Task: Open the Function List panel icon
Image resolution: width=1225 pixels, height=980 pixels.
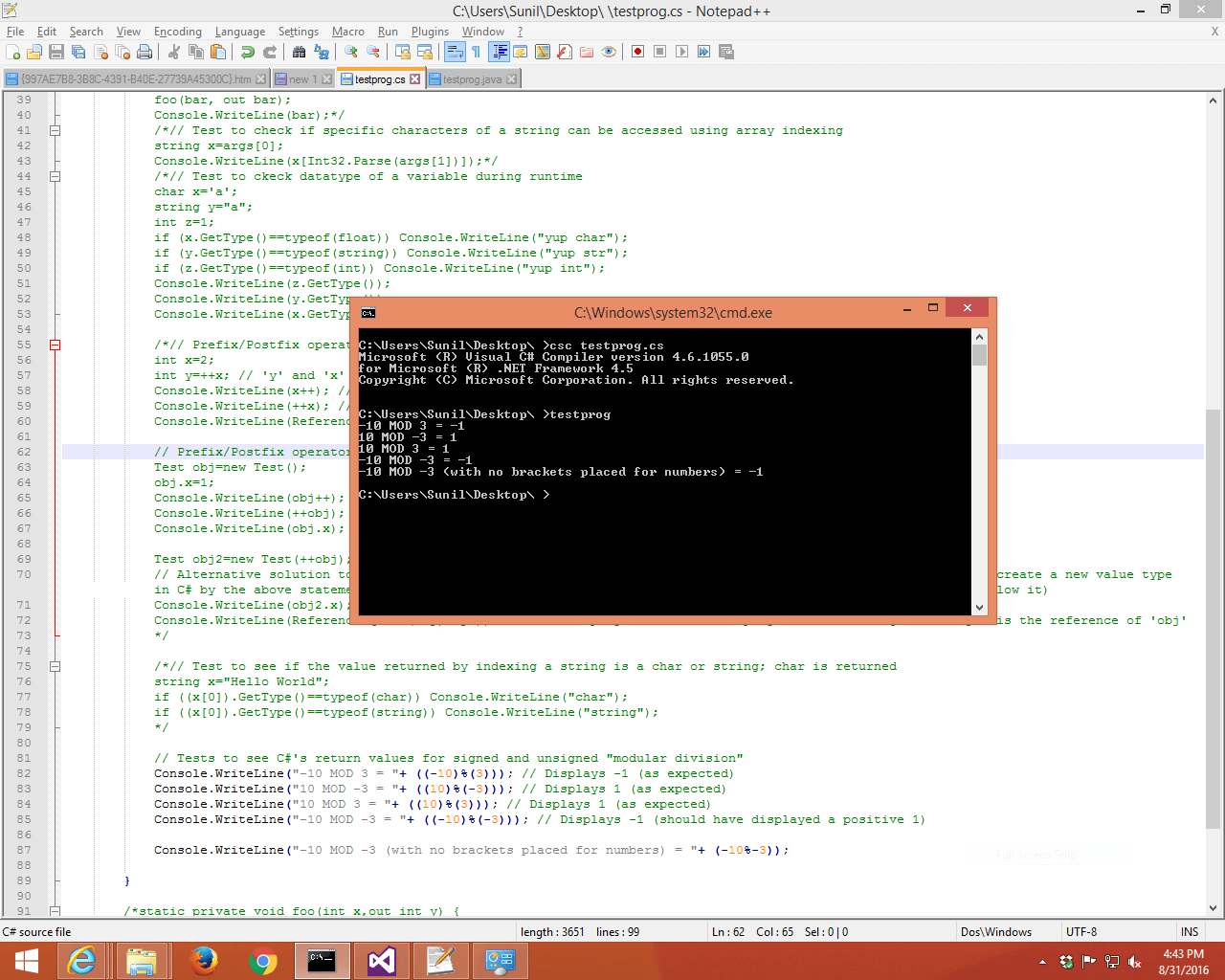Action: (x=565, y=52)
